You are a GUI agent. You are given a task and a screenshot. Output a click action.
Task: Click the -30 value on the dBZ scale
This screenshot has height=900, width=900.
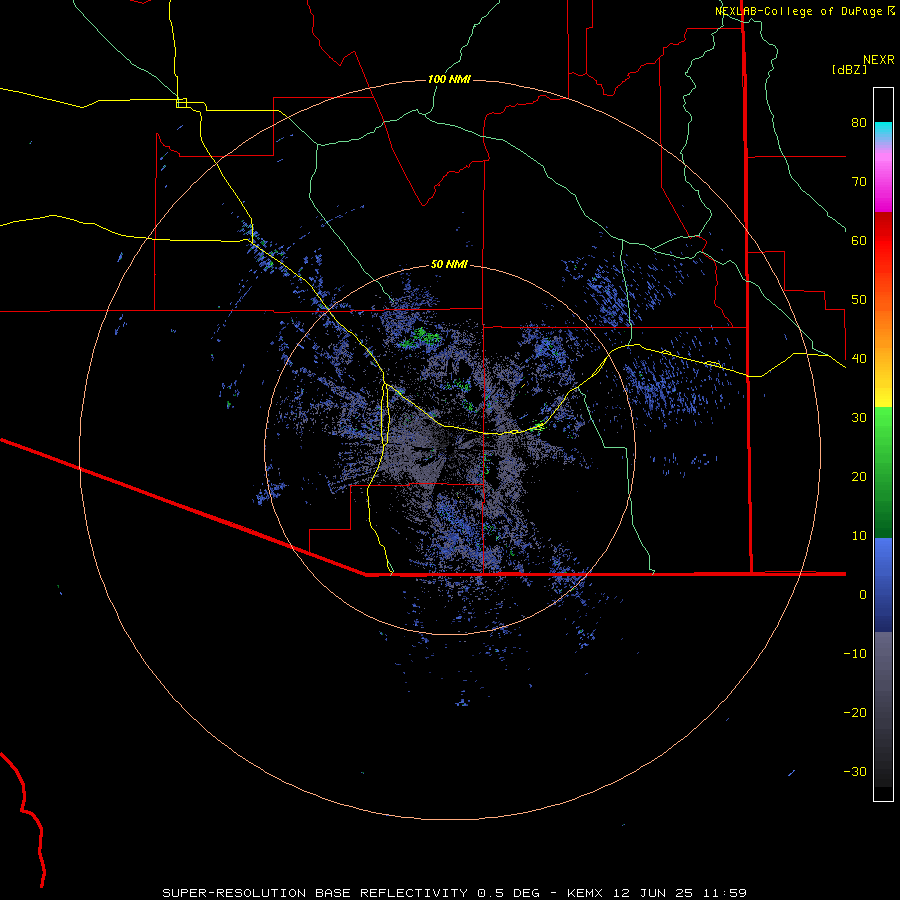(855, 771)
